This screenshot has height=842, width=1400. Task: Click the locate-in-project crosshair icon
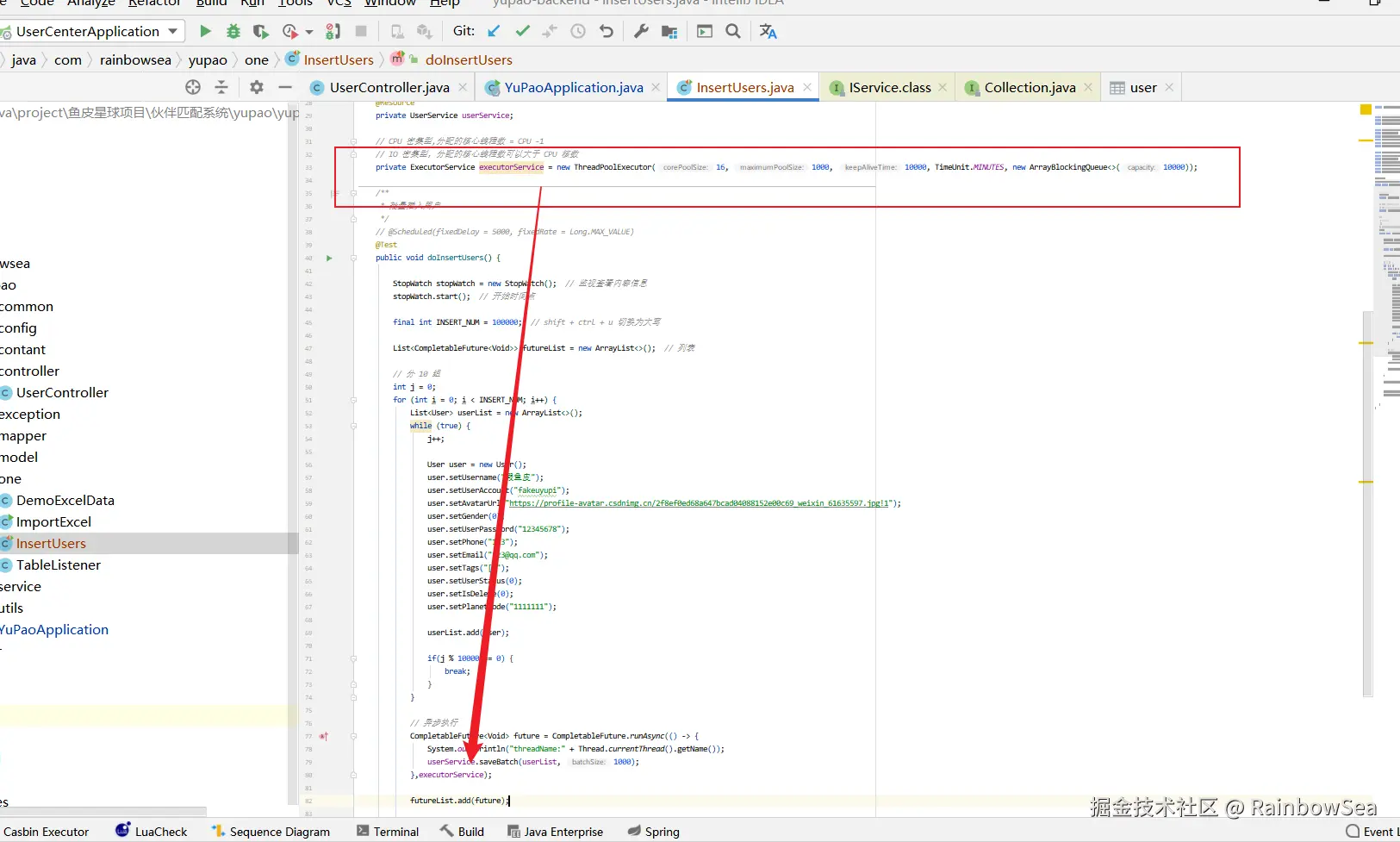pos(193,87)
